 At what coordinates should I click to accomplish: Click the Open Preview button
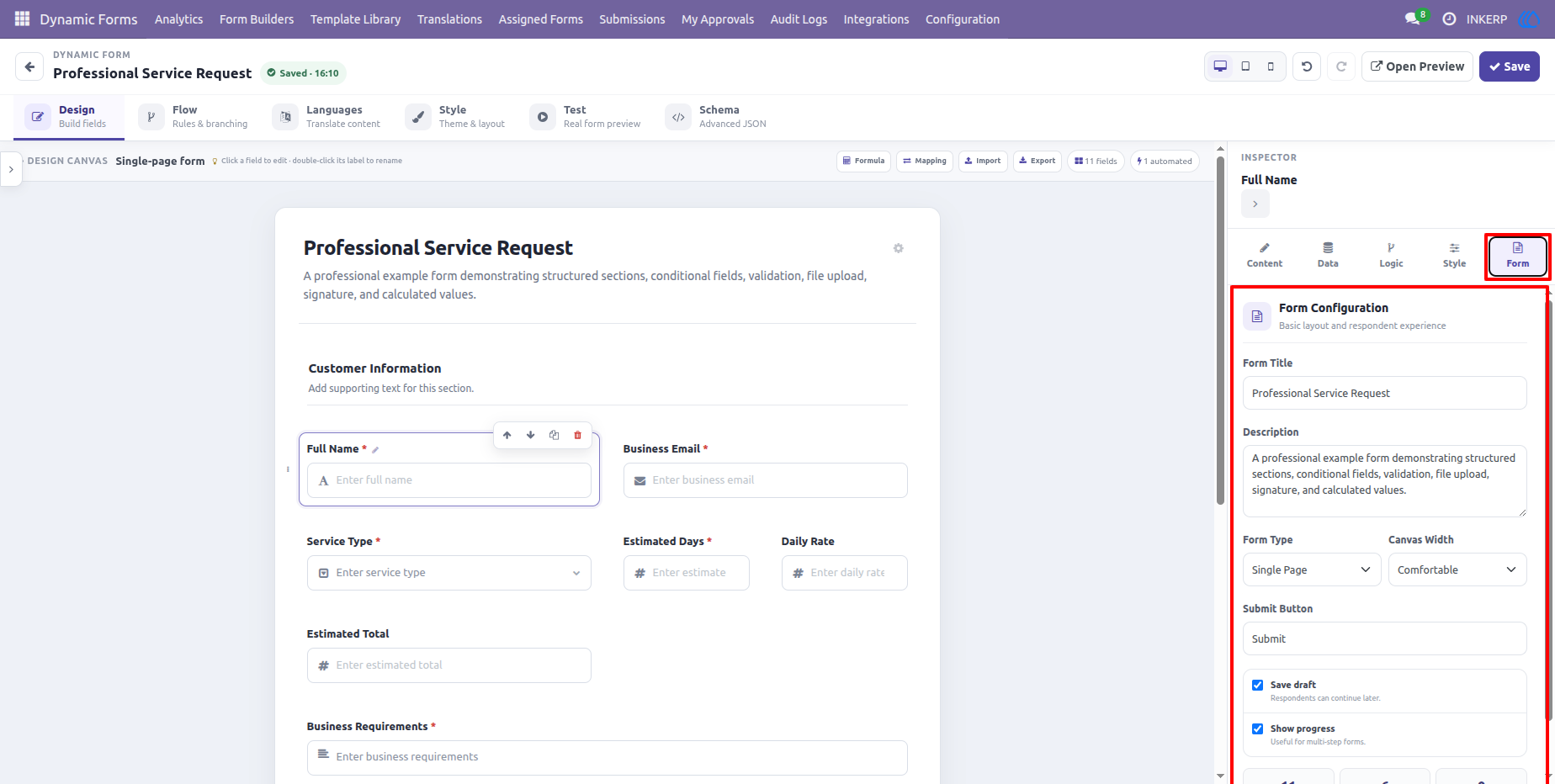pyautogui.click(x=1417, y=66)
